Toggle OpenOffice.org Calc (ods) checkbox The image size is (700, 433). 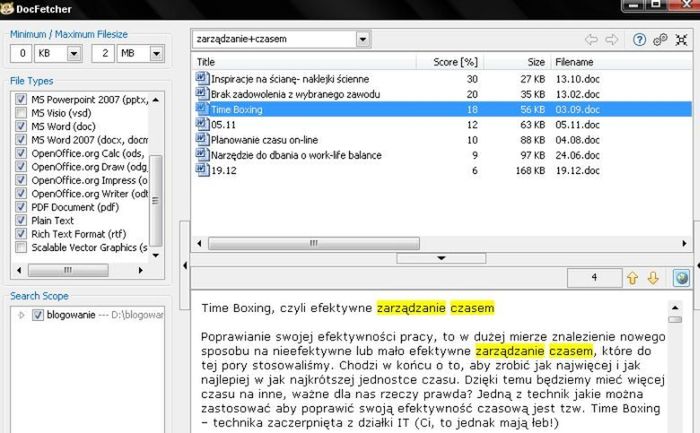pyautogui.click(x=21, y=153)
